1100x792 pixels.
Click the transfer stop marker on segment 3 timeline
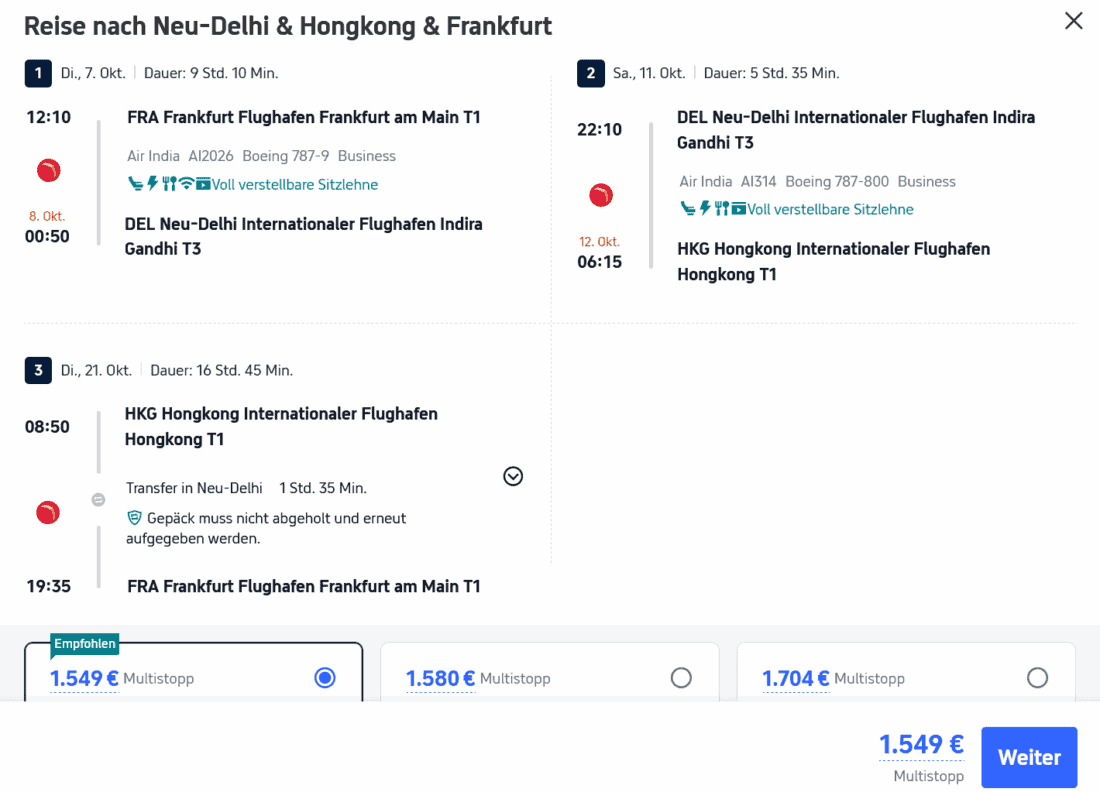[x=98, y=500]
